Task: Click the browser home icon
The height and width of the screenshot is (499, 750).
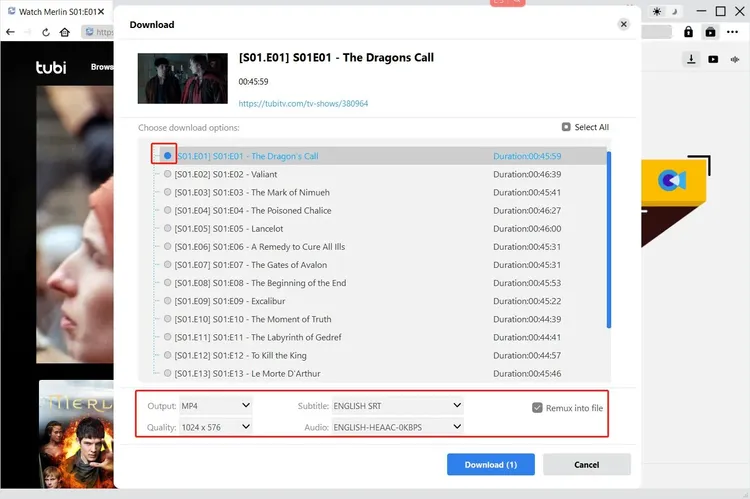Action: click(x=65, y=32)
